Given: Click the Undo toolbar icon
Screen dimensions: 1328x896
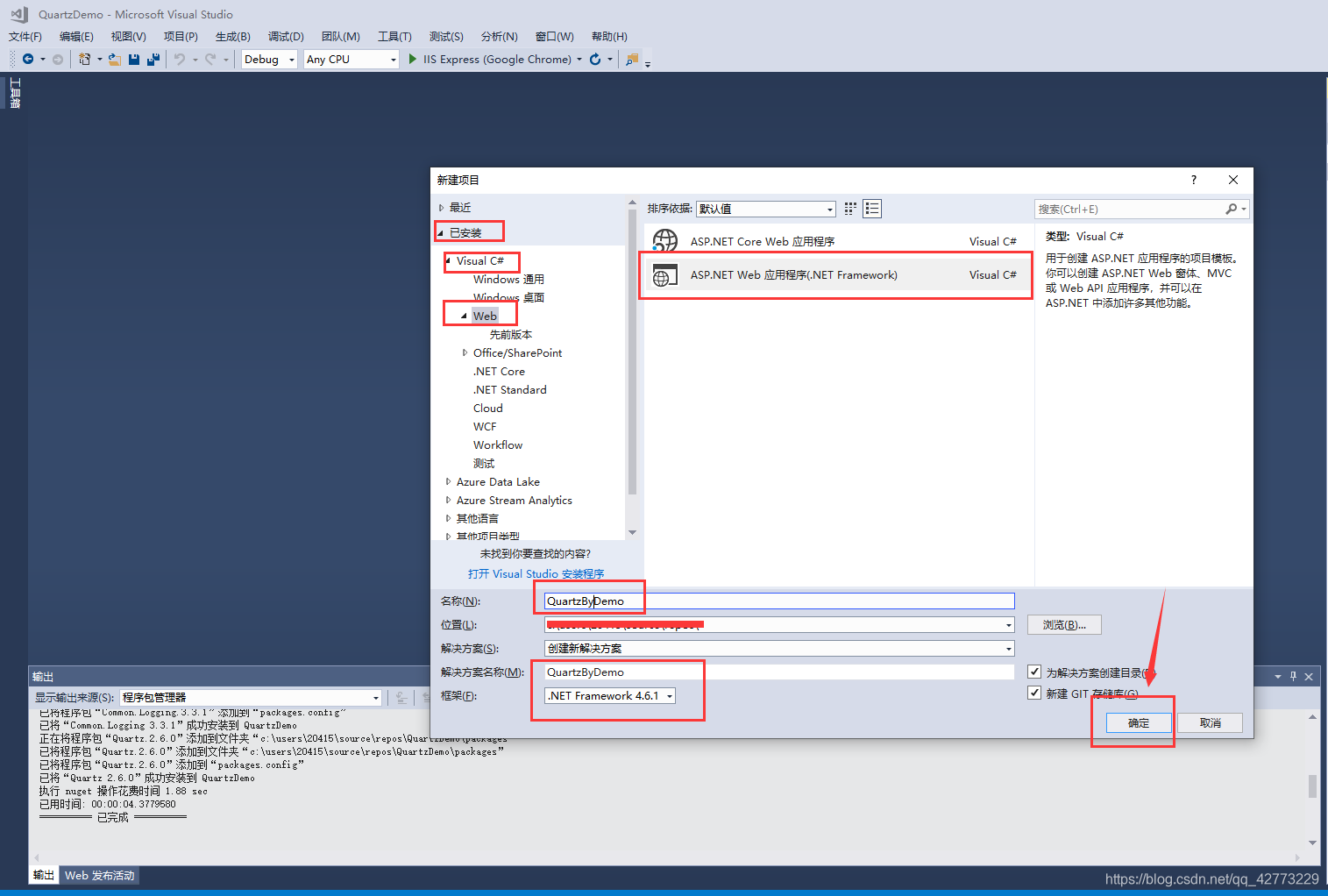Looking at the screenshot, I should click(180, 59).
